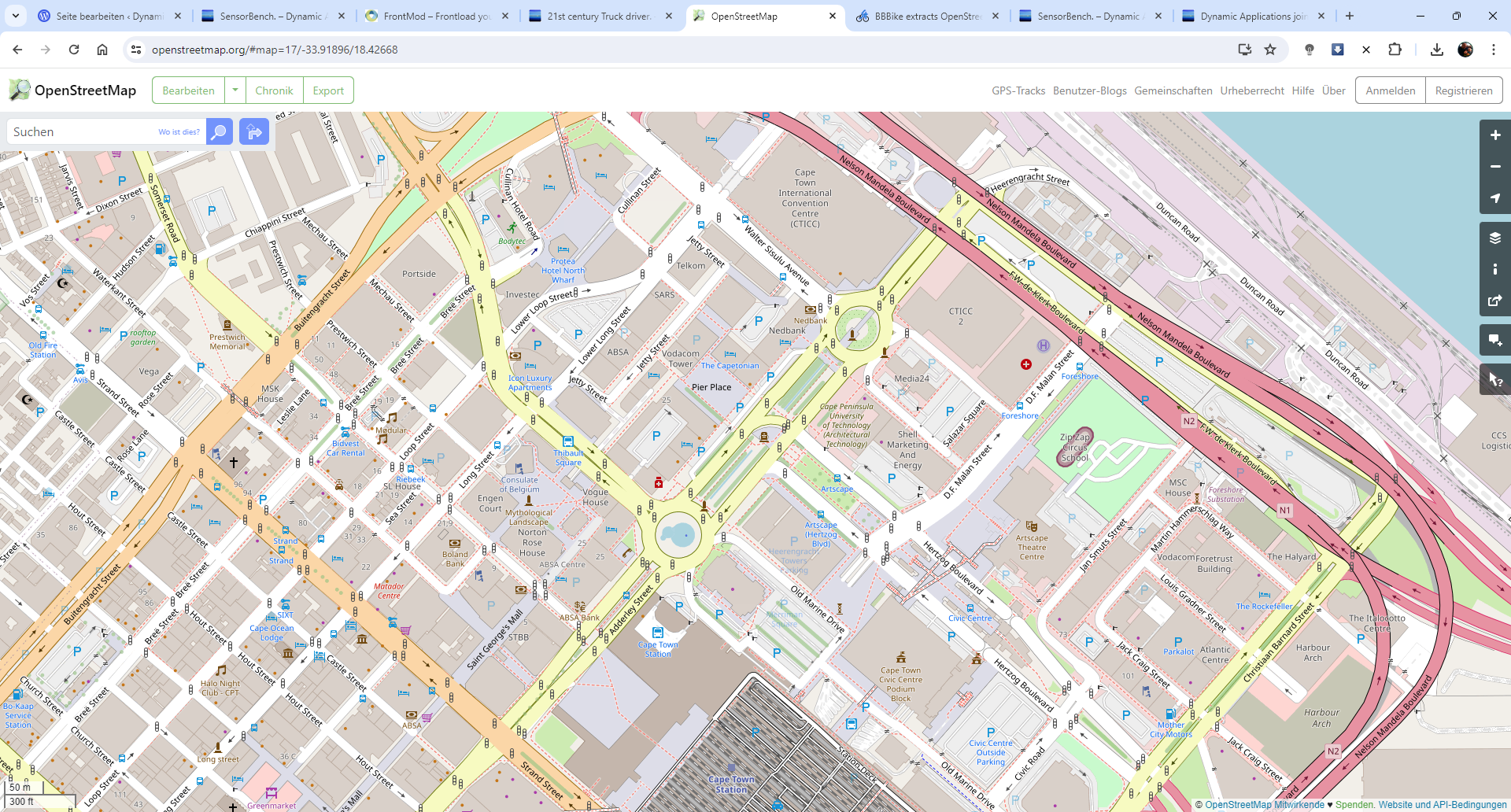The height and width of the screenshot is (812, 1511).
Task: Click the install site icon in address bar
Action: [x=1244, y=49]
